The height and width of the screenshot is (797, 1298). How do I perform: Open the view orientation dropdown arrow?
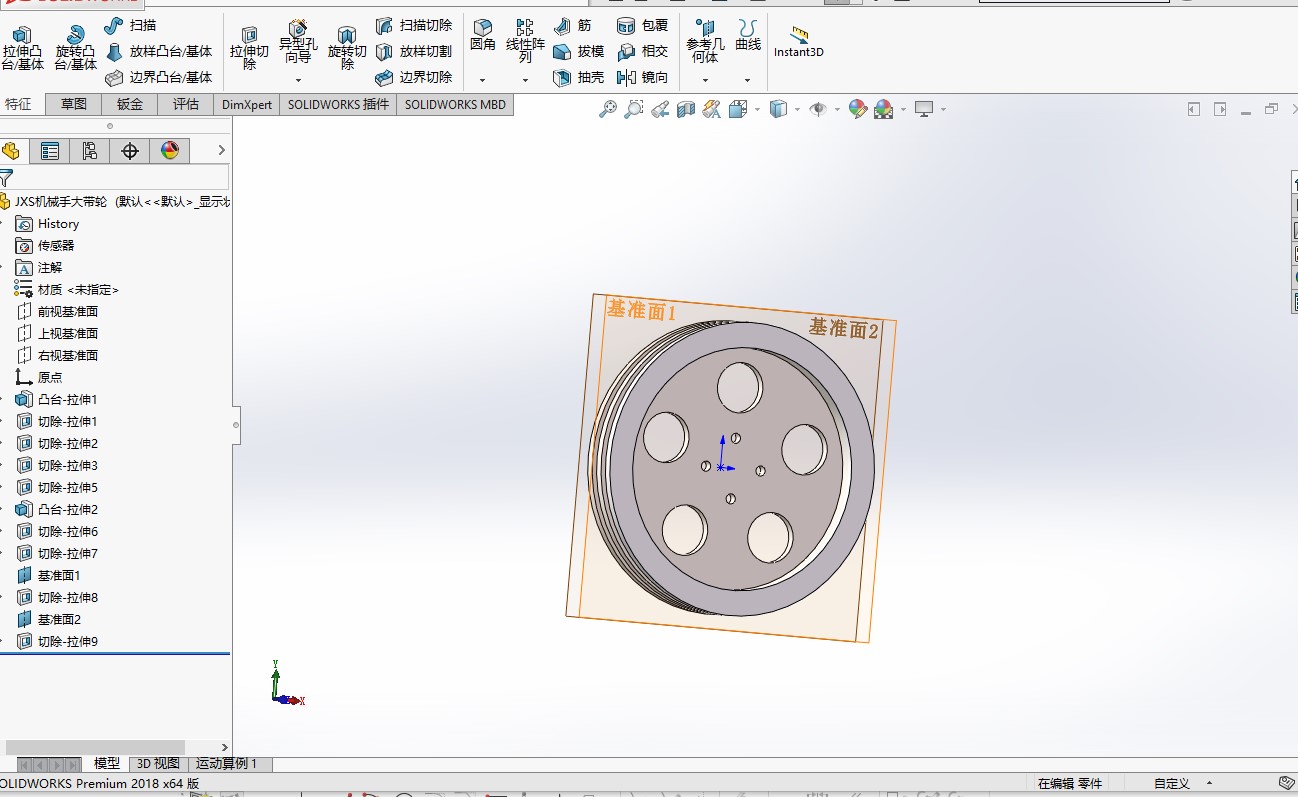(757, 110)
